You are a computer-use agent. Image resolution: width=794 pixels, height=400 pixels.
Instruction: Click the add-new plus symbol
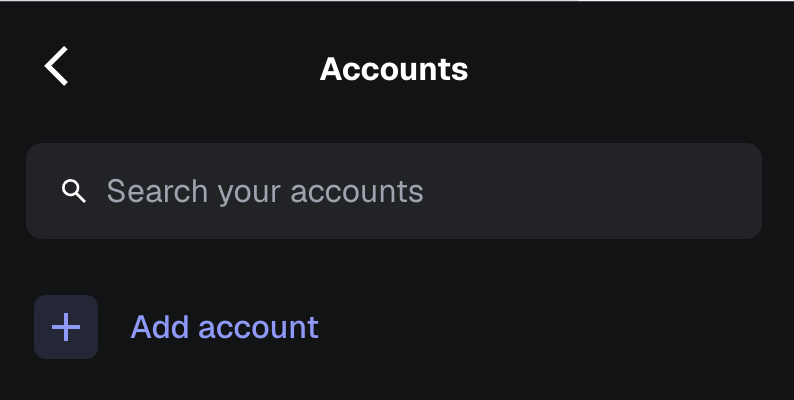point(66,327)
